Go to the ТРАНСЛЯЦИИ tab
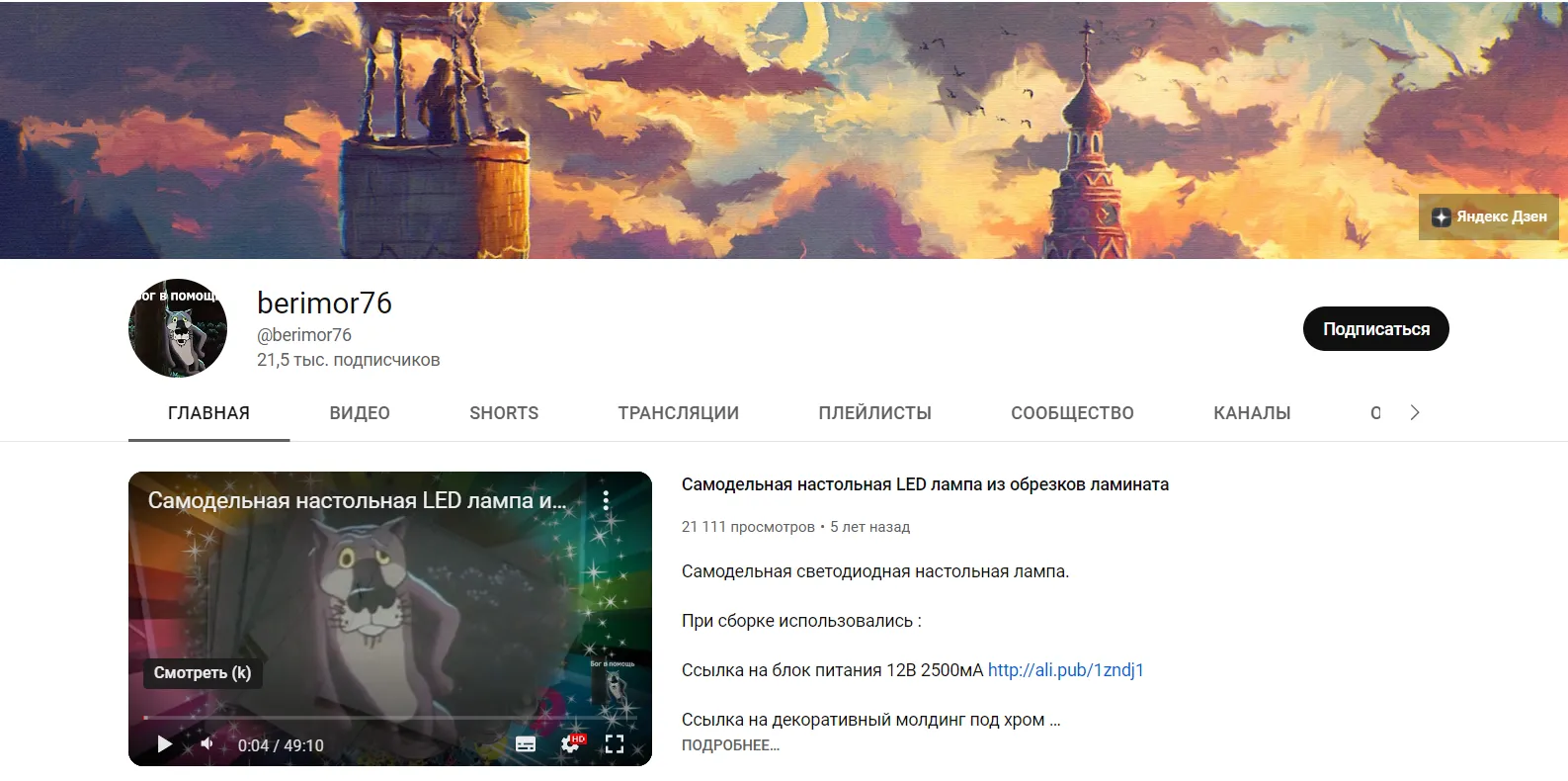This screenshot has height=781, width=1568. click(678, 413)
